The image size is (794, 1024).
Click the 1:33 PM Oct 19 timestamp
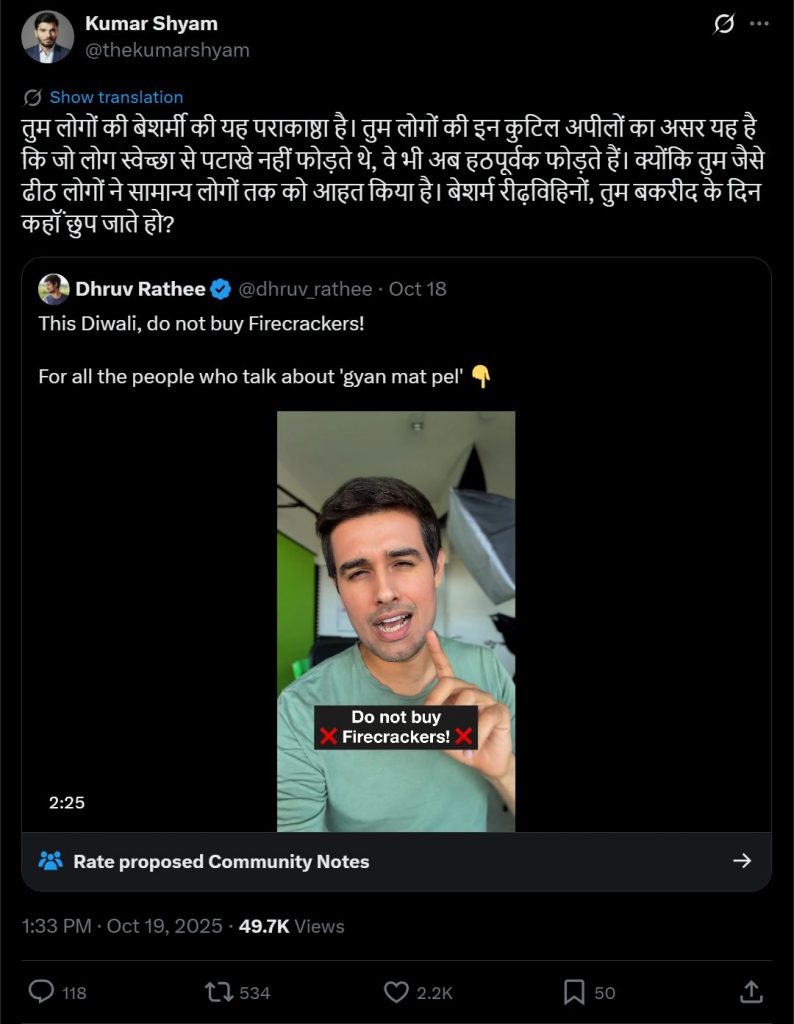121,926
